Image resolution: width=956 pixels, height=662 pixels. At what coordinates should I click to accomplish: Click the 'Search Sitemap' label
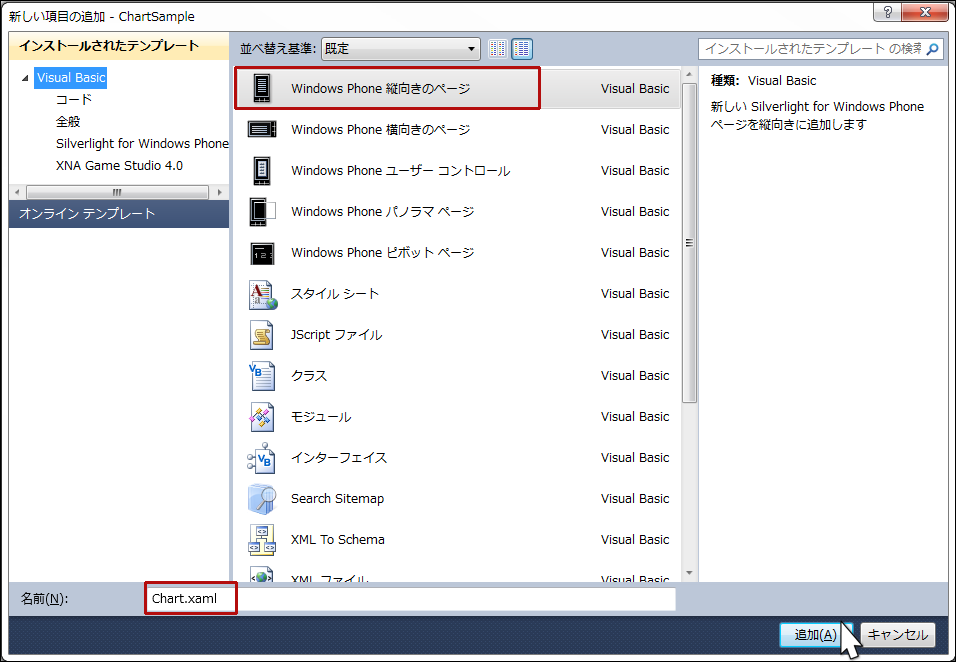point(337,499)
